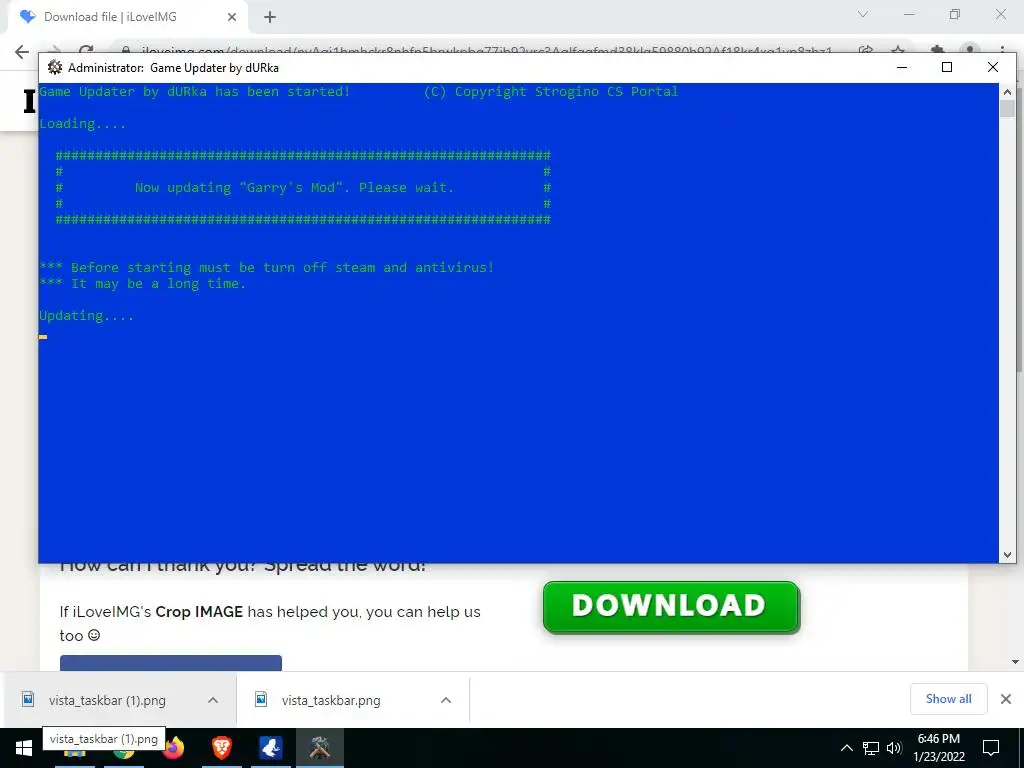Open a new Chrome tab
This screenshot has width=1024, height=768.
[x=270, y=17]
